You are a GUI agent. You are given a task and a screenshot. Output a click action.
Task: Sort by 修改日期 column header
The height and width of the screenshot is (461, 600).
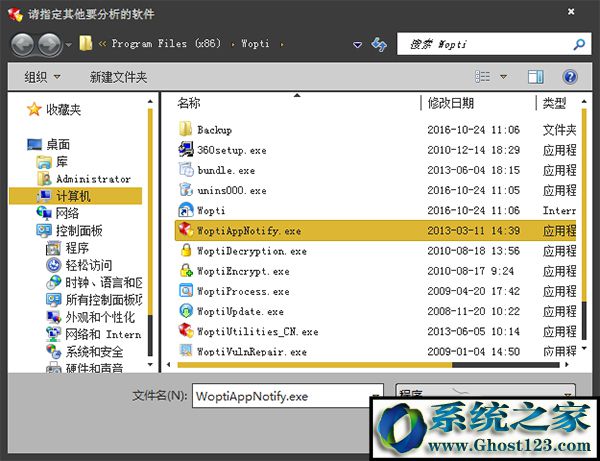(450, 103)
